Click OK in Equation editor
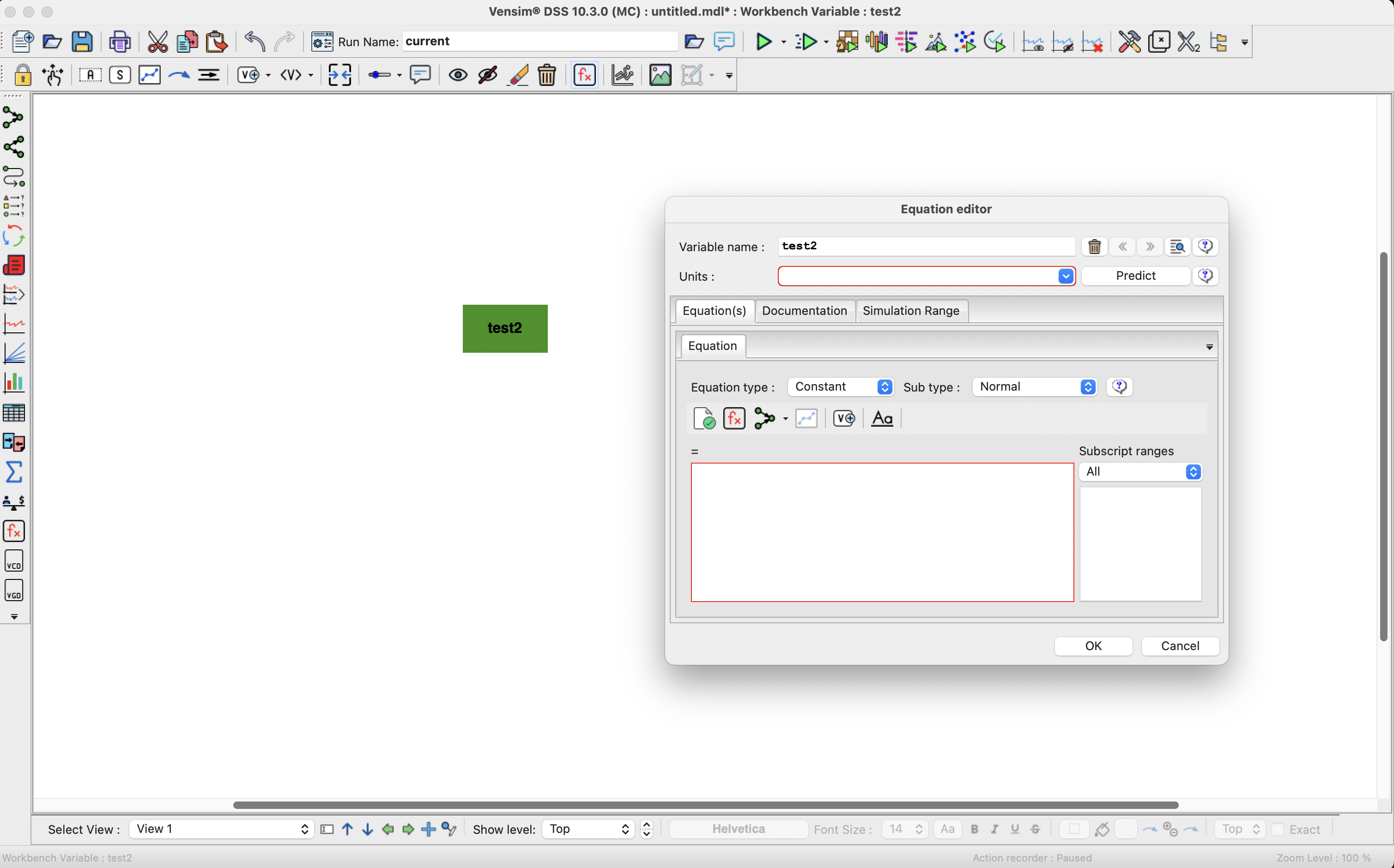1394x868 pixels. [x=1093, y=646]
